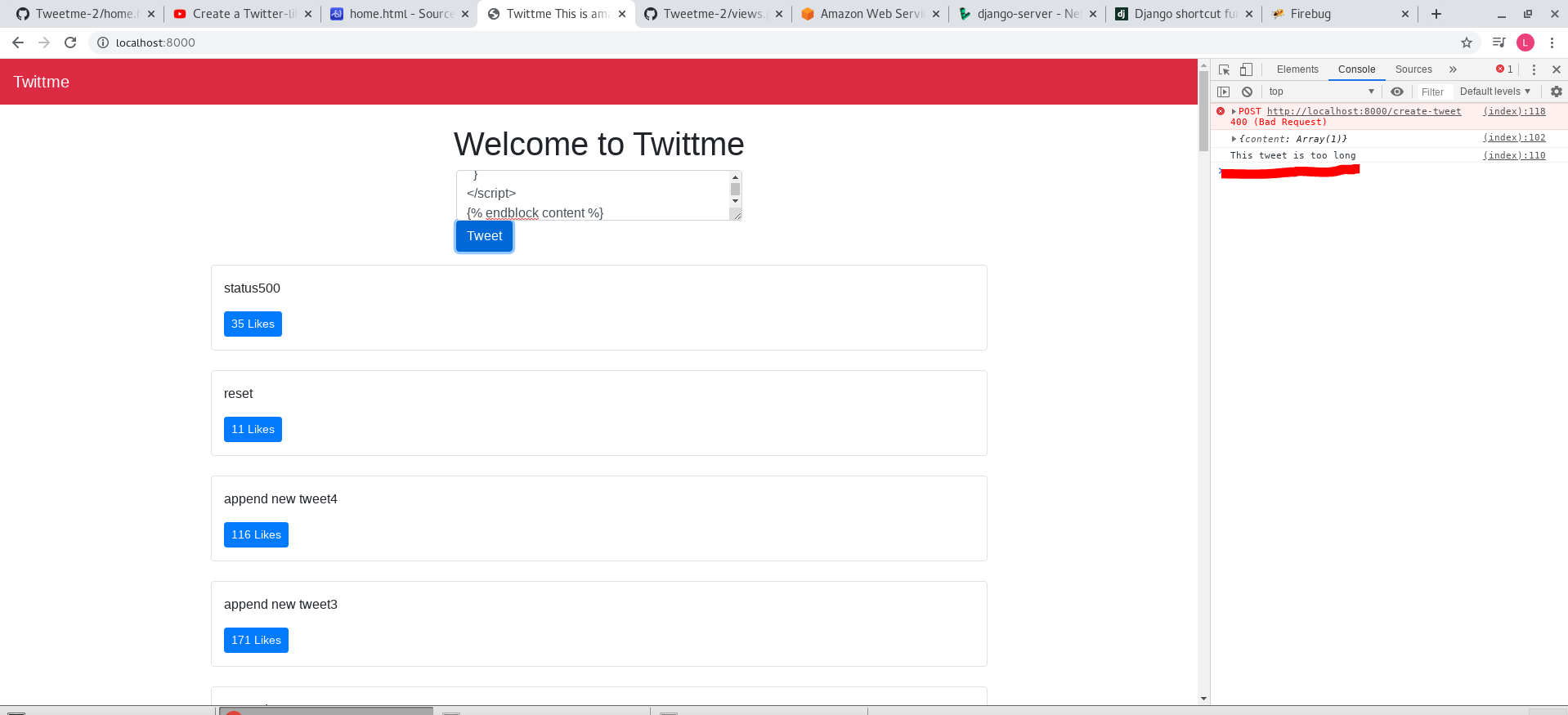Switch to the Django shortcut functions tab

click(x=1185, y=14)
